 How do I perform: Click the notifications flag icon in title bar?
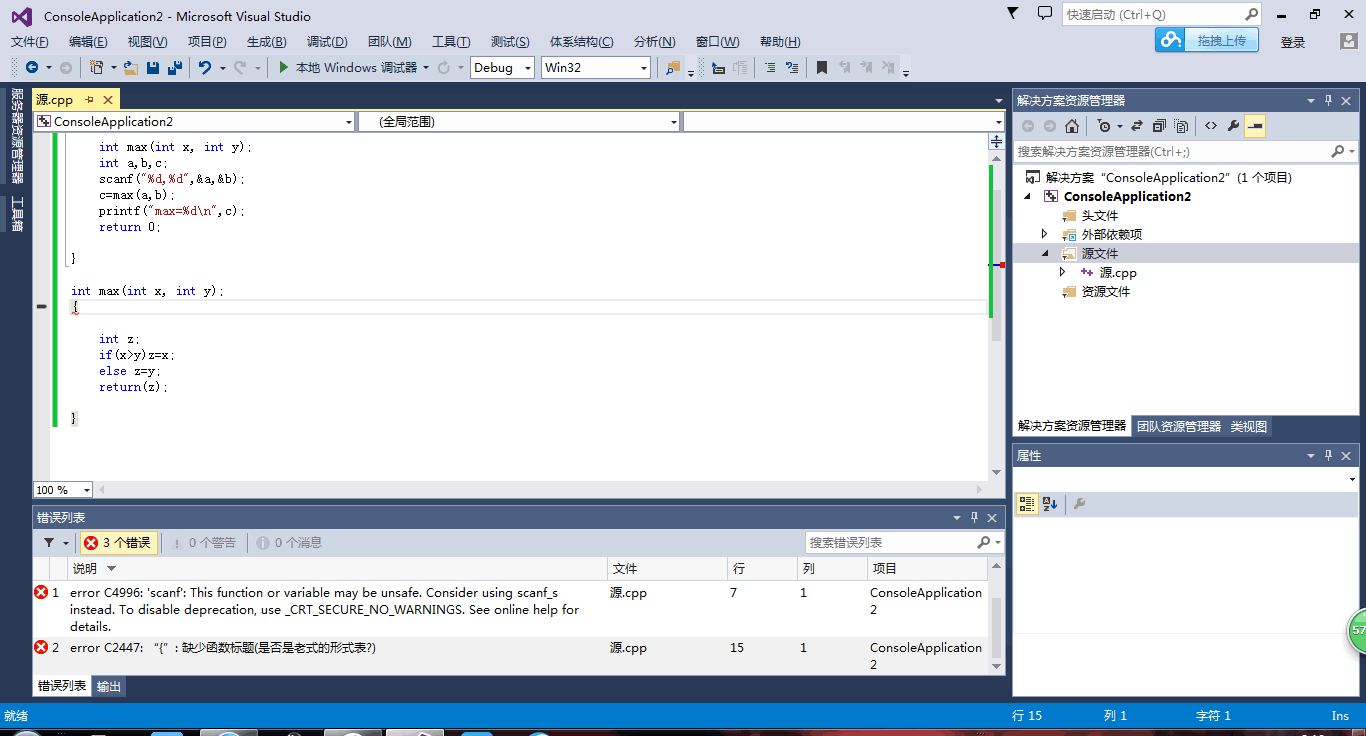pos(1013,13)
